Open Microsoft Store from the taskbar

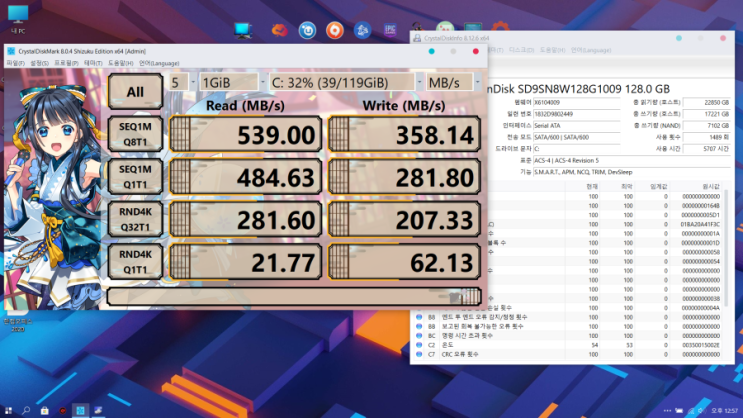coord(45,410)
